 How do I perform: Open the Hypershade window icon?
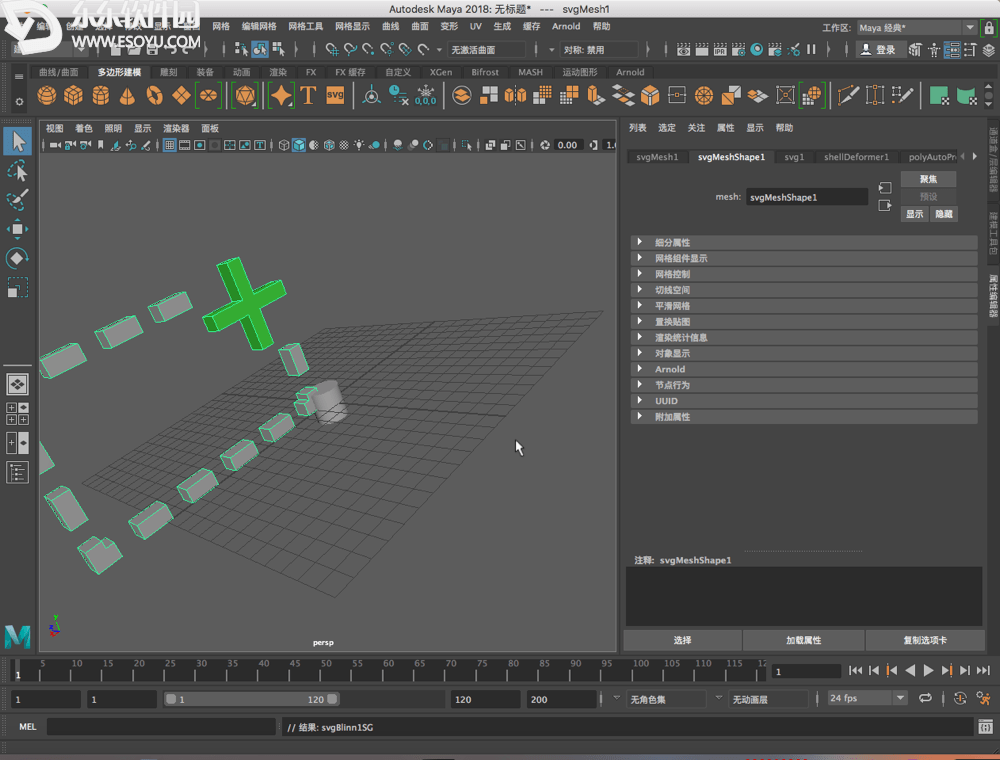tap(757, 50)
